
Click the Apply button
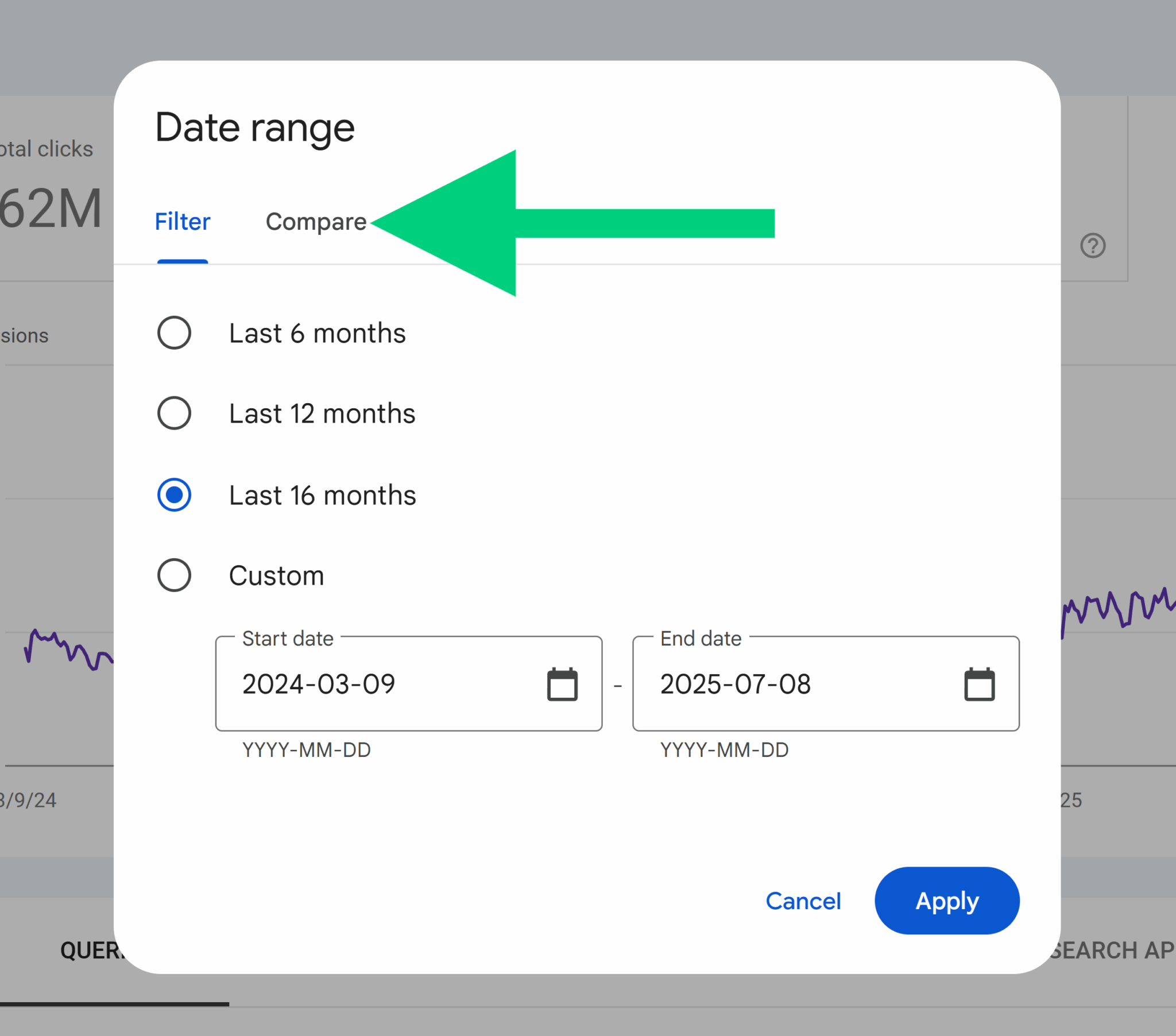point(947,900)
